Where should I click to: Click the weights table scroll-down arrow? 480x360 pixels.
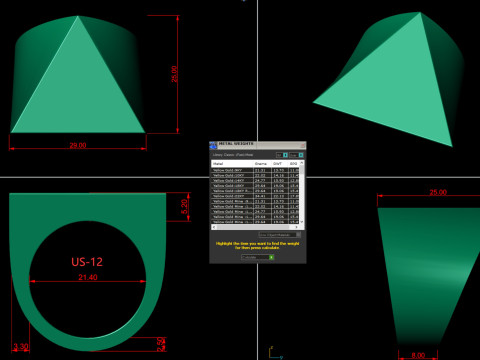302,222
